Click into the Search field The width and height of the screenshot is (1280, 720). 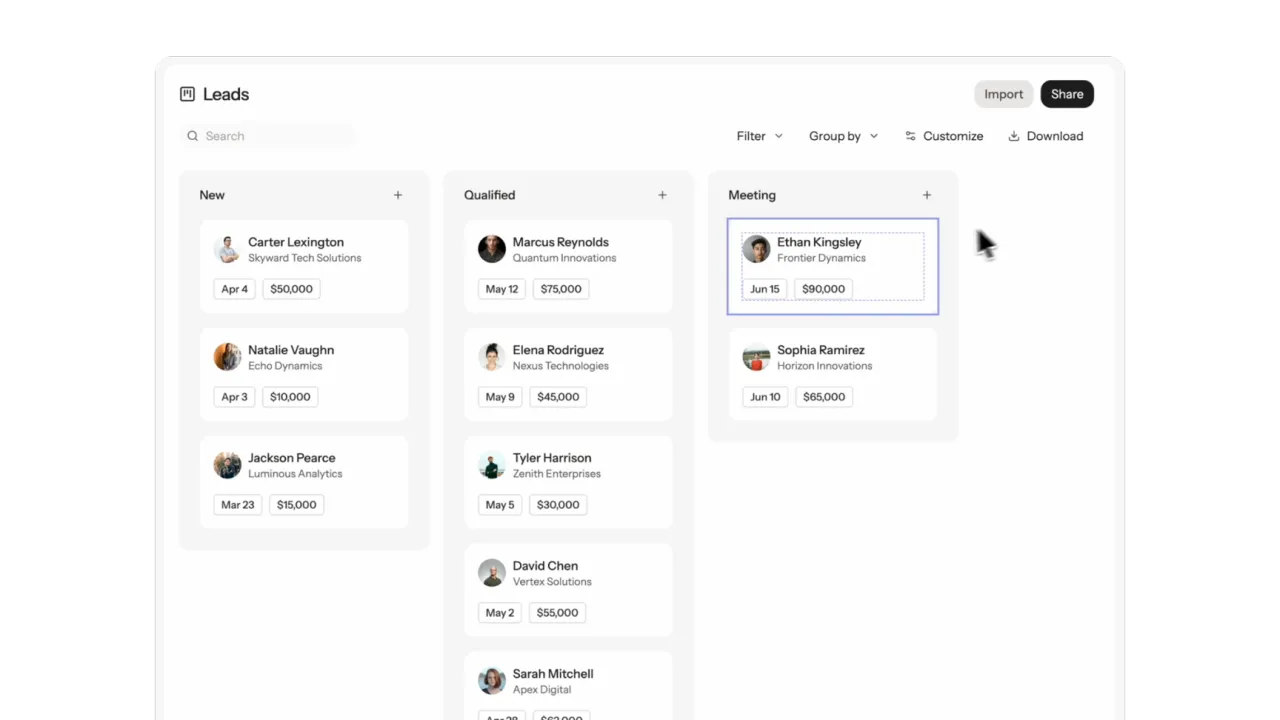268,136
